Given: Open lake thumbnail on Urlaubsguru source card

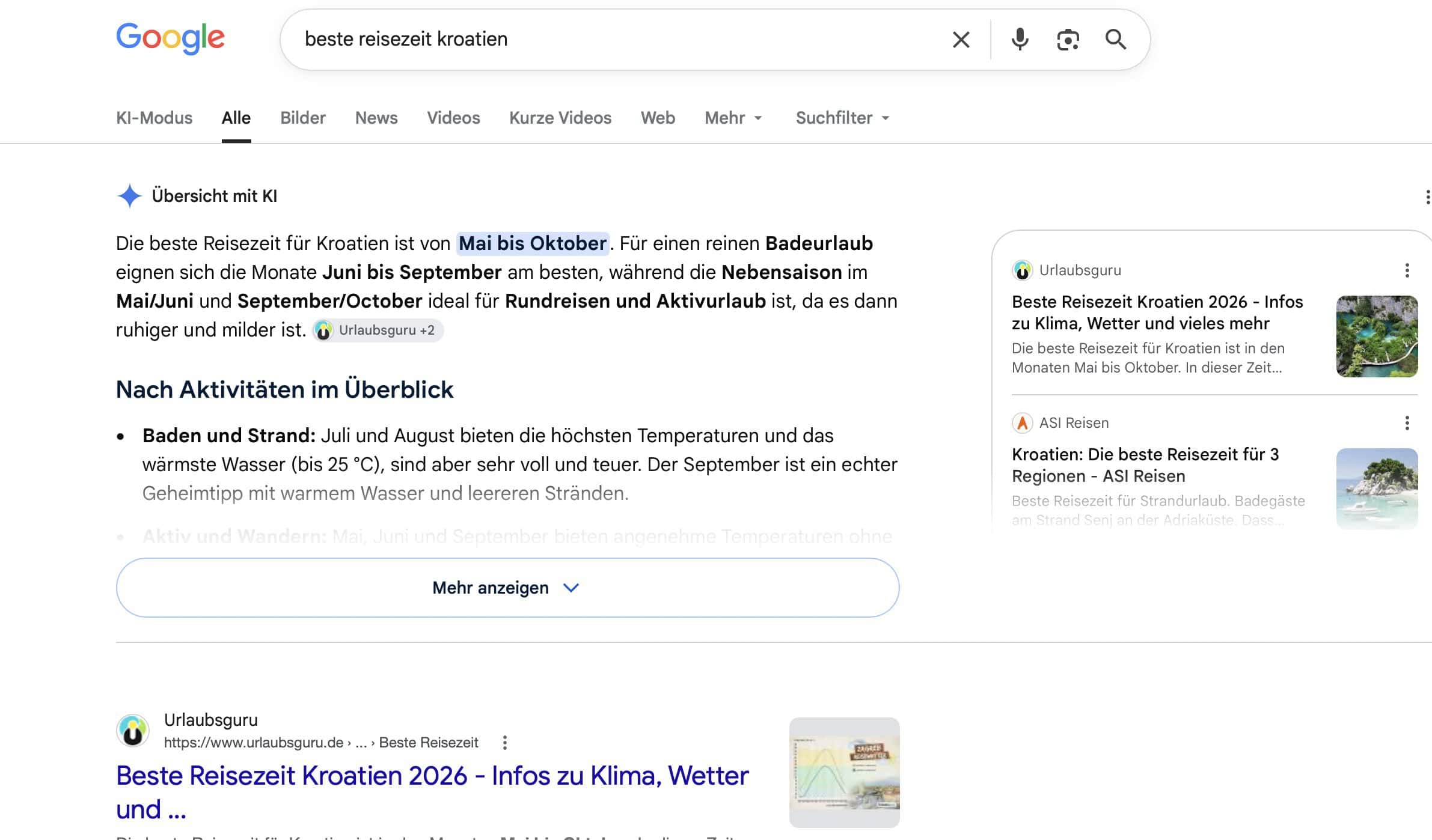Looking at the screenshot, I should point(1377,336).
